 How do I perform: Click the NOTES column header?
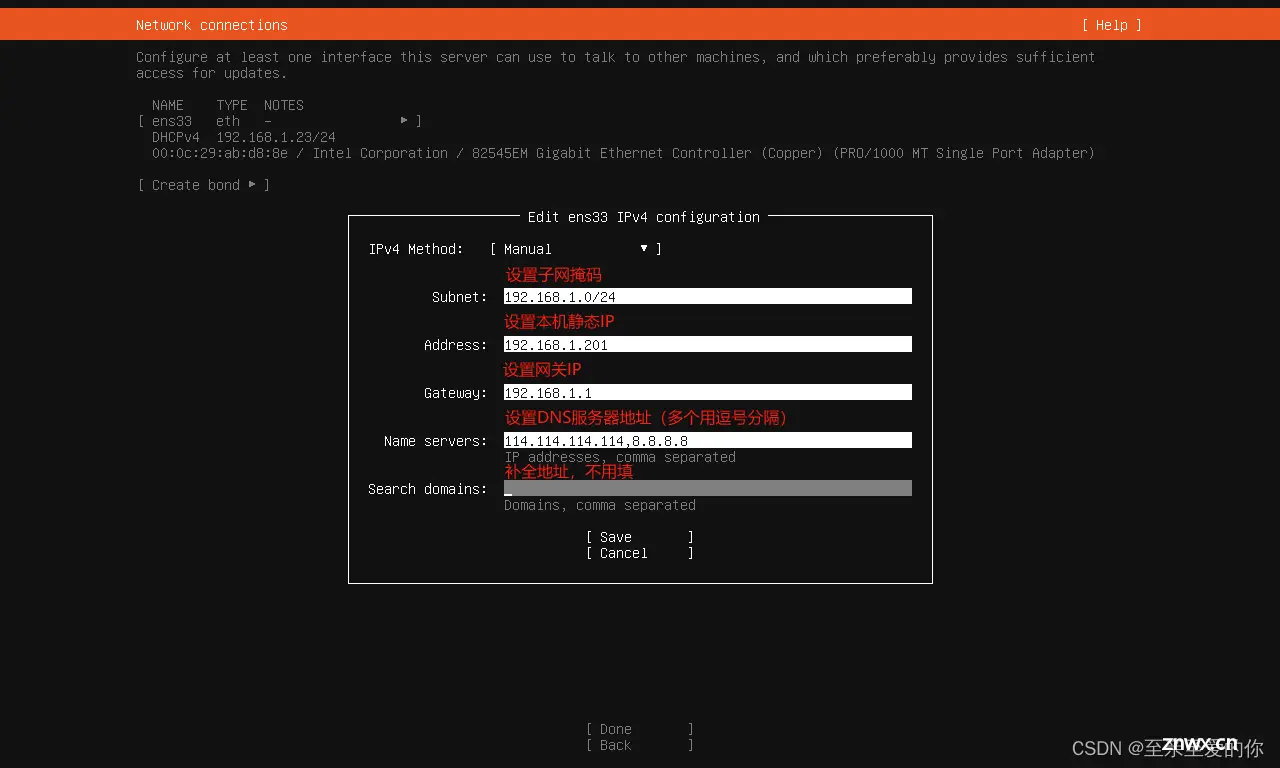coord(284,105)
